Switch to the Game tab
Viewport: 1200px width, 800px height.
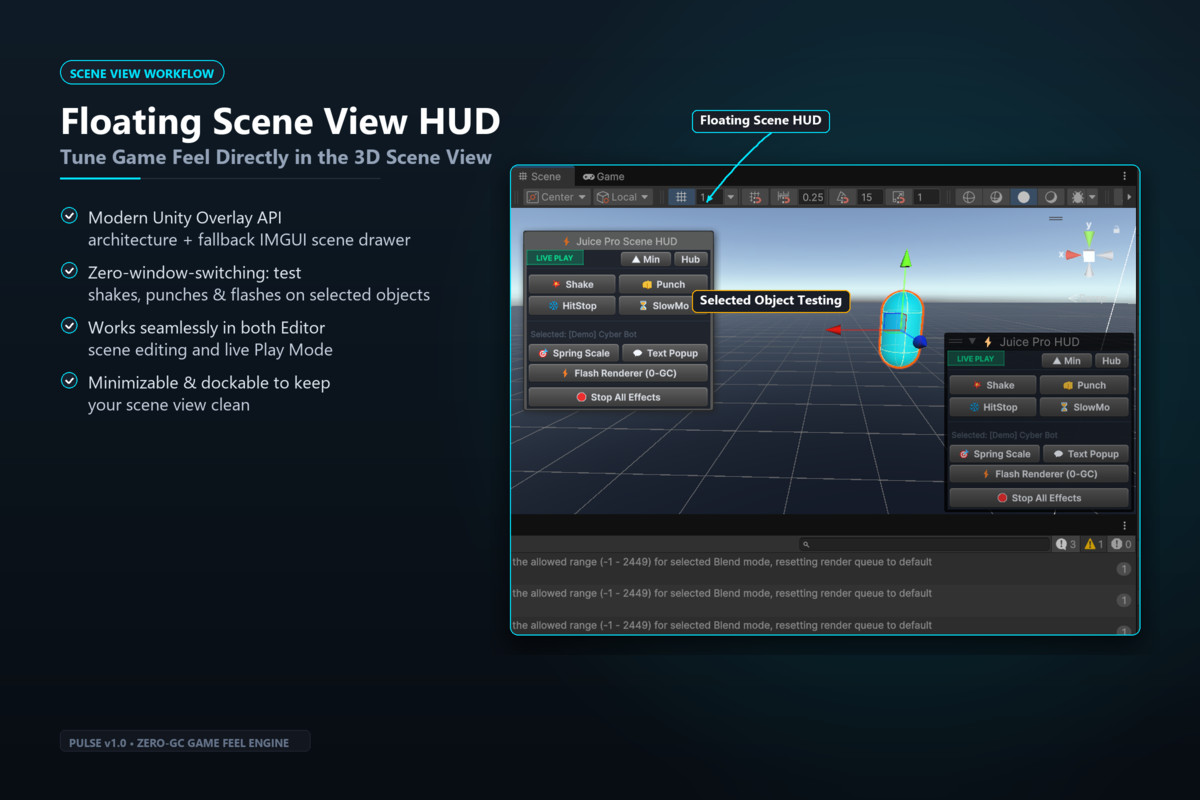point(604,177)
